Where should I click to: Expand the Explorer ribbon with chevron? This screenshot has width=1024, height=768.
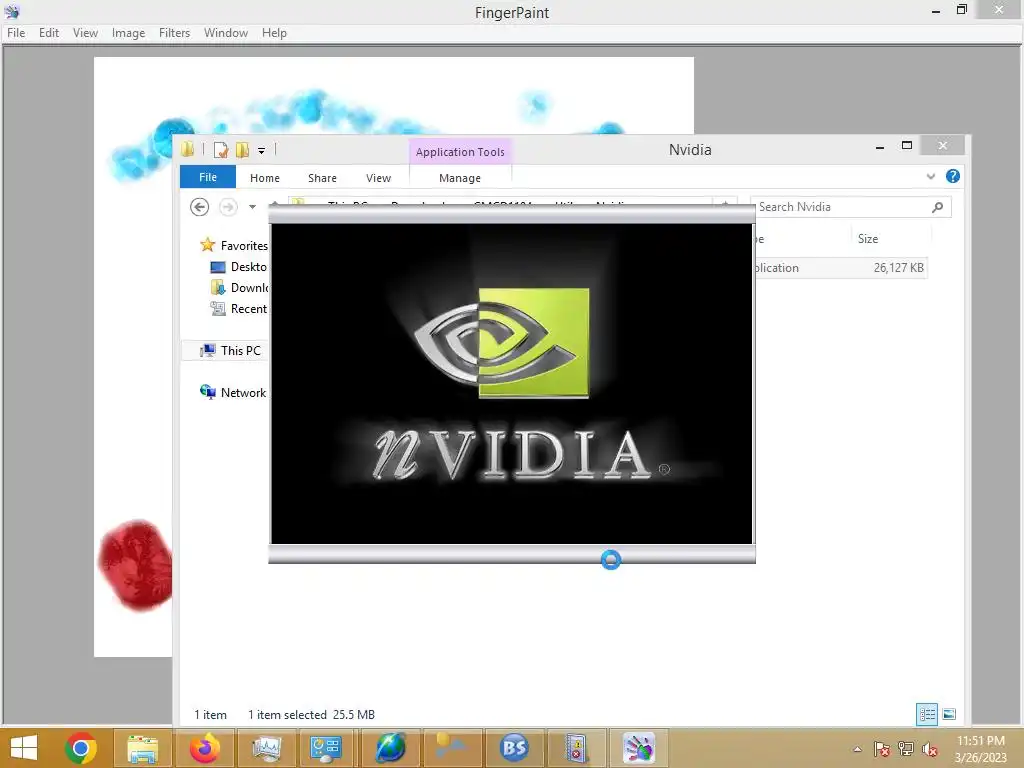tap(931, 176)
